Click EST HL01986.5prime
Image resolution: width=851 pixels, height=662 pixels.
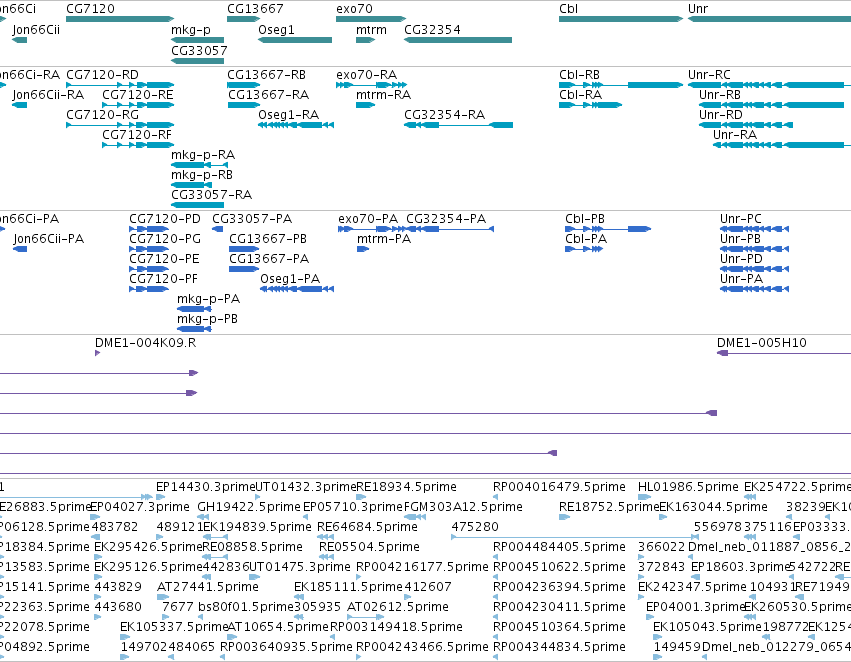[x=644, y=497]
